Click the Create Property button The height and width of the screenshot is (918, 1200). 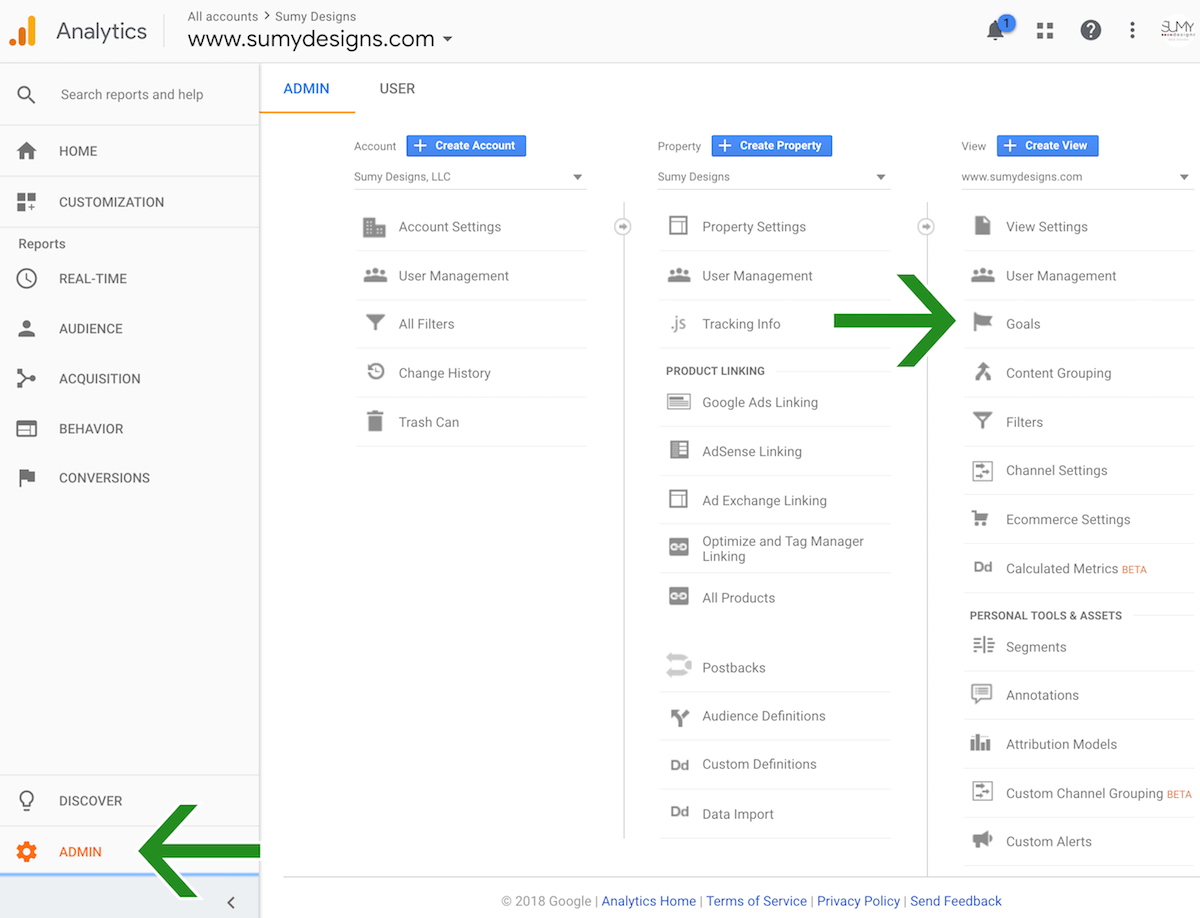(x=772, y=146)
